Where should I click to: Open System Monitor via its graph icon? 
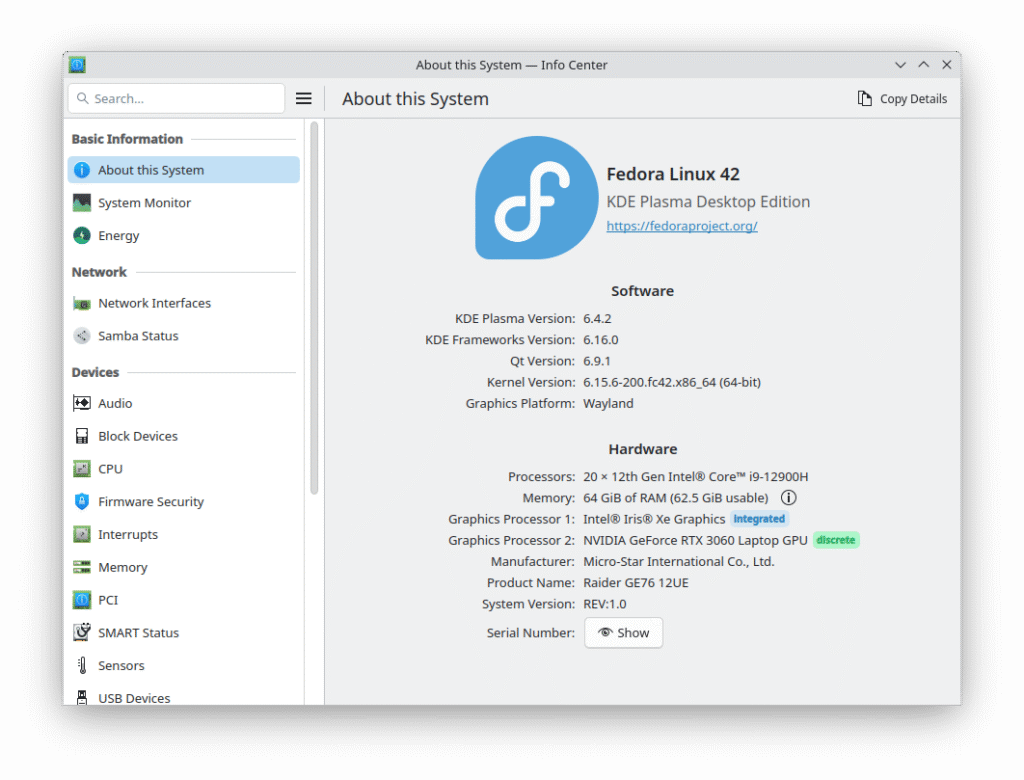[x=82, y=203]
